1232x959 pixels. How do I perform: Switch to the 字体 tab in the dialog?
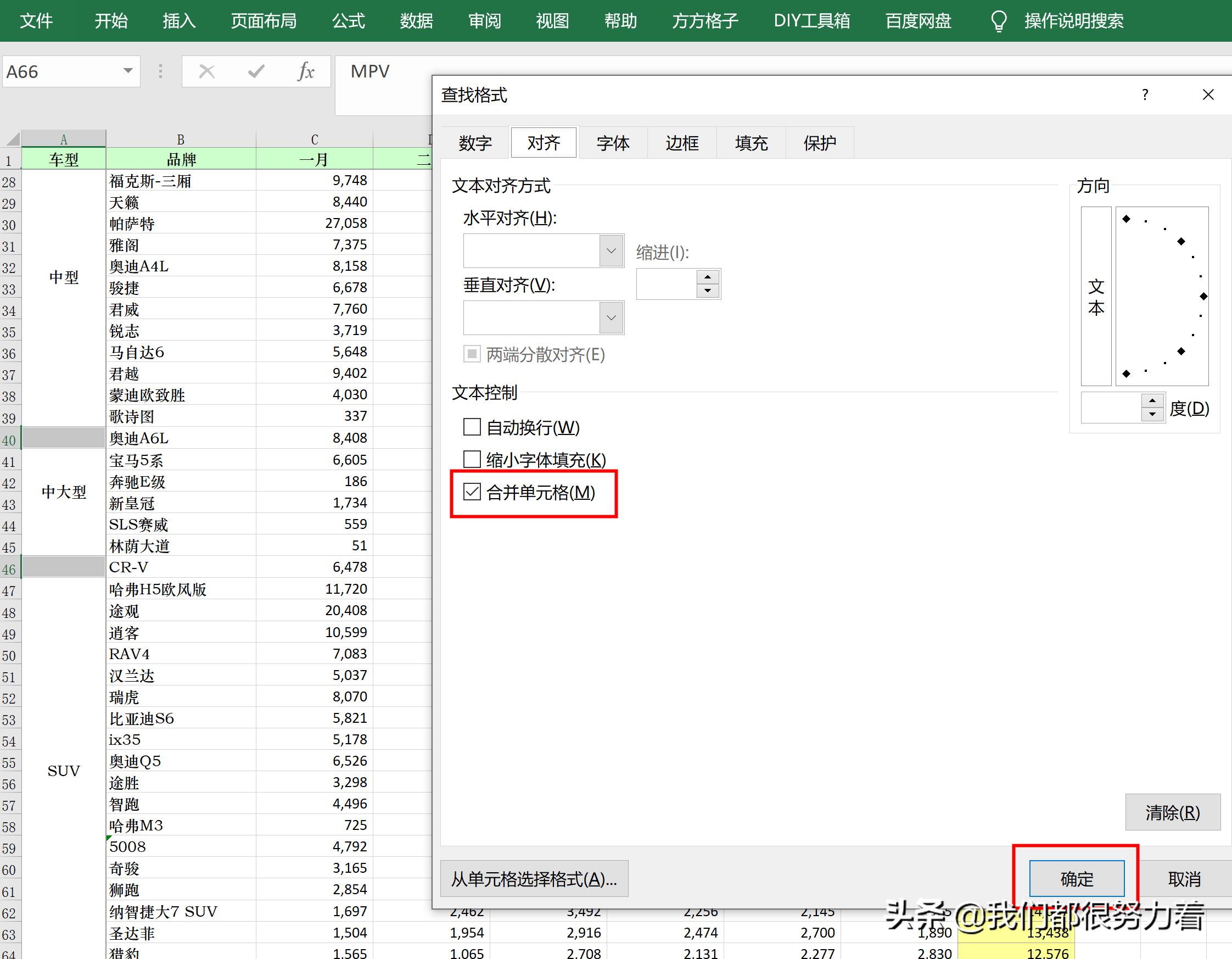pyautogui.click(x=613, y=142)
